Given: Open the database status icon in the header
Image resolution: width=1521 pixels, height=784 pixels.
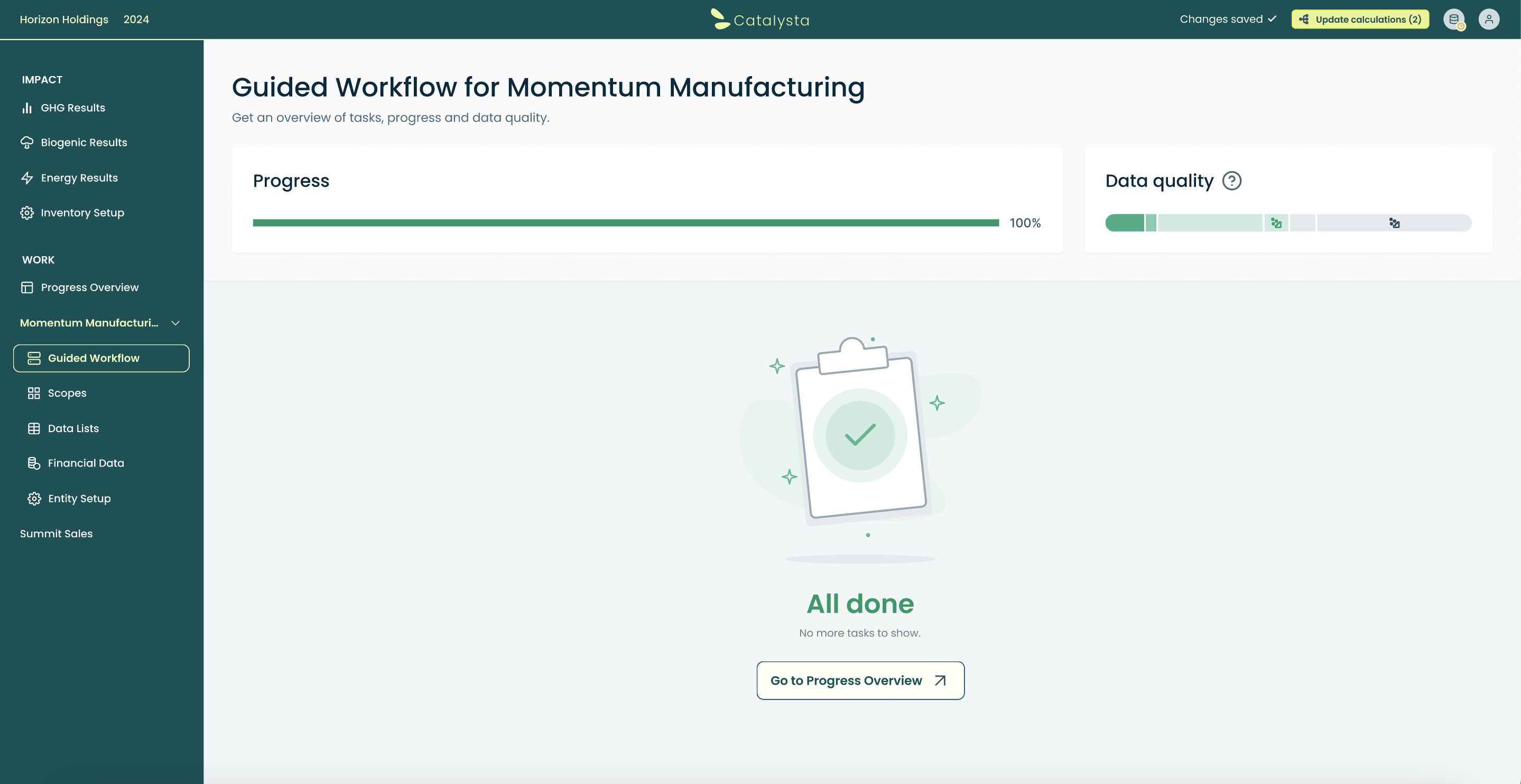Looking at the screenshot, I should 1454,20.
